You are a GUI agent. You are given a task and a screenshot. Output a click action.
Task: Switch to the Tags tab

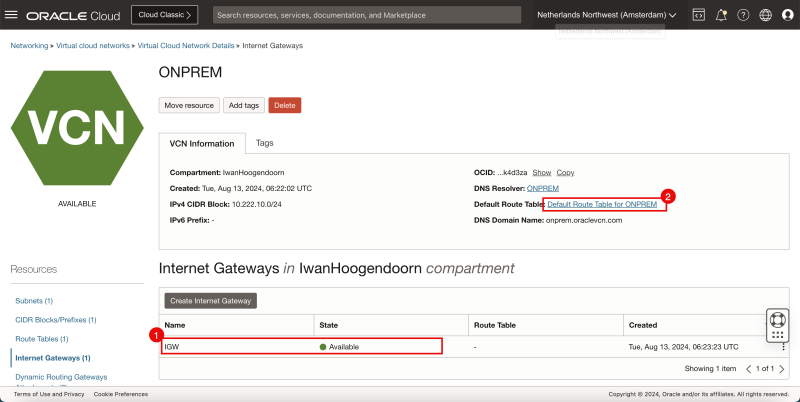(264, 143)
